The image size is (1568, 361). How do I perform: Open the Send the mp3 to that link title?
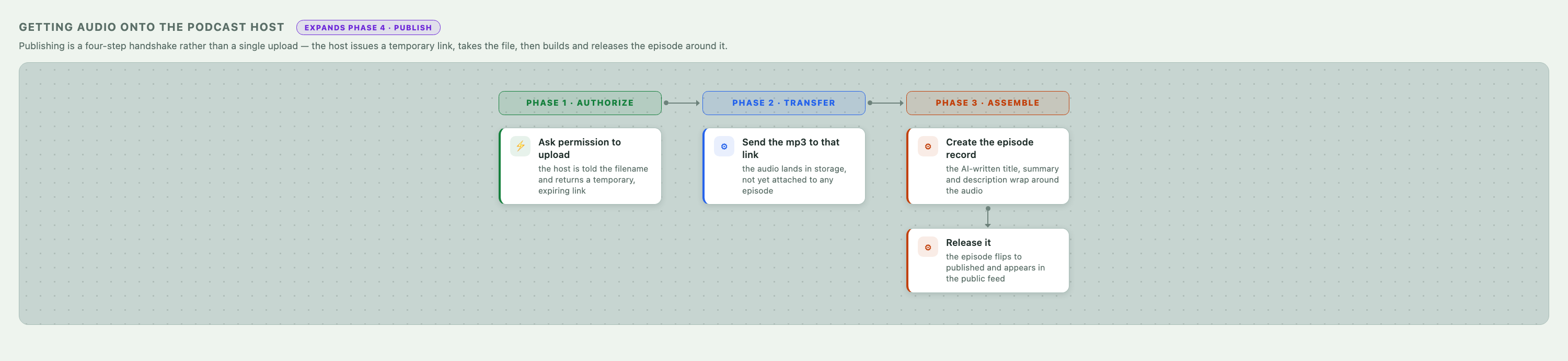(791, 148)
